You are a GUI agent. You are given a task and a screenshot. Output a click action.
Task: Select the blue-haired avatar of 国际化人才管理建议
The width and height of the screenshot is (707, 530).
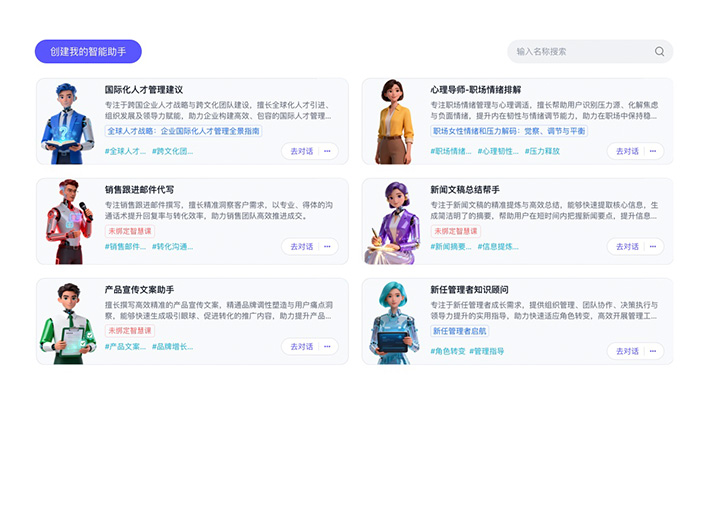[67, 123]
